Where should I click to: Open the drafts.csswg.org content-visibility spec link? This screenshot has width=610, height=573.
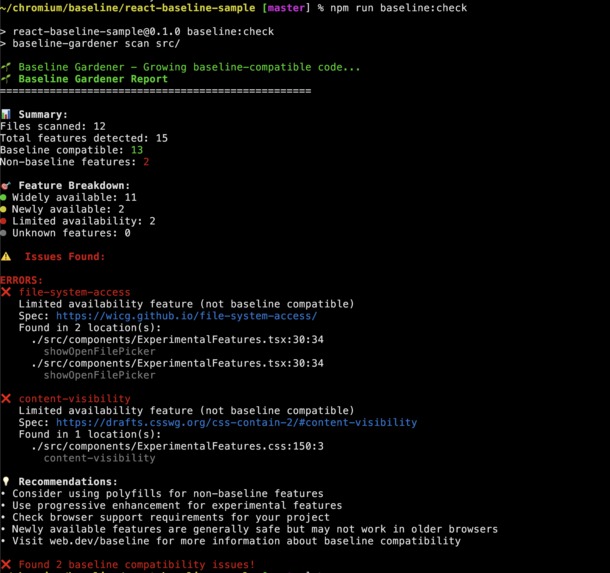[237, 422]
